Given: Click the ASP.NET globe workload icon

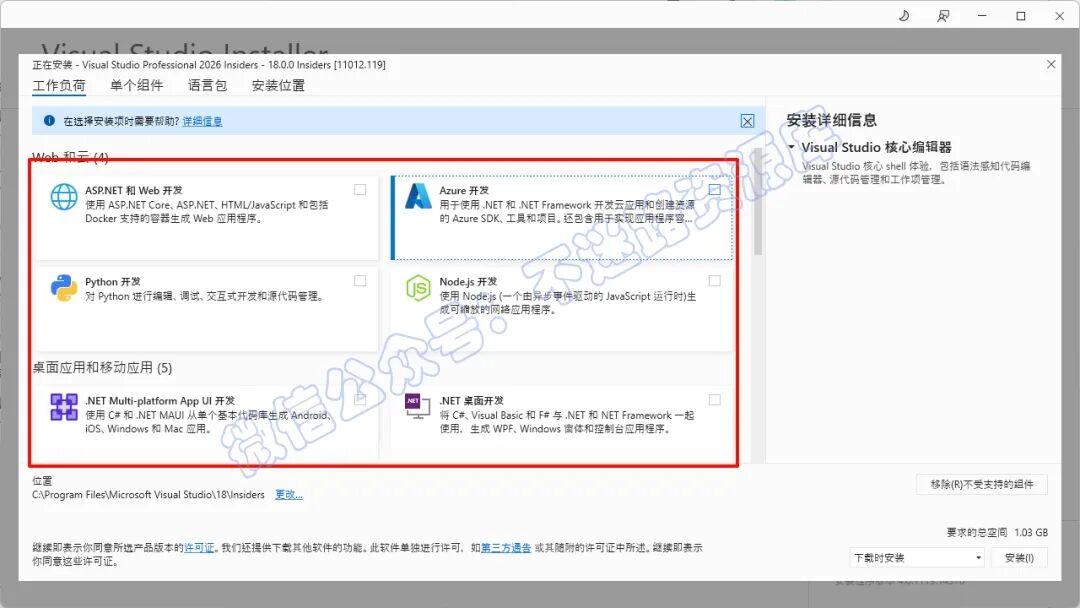Looking at the screenshot, I should 64,197.
